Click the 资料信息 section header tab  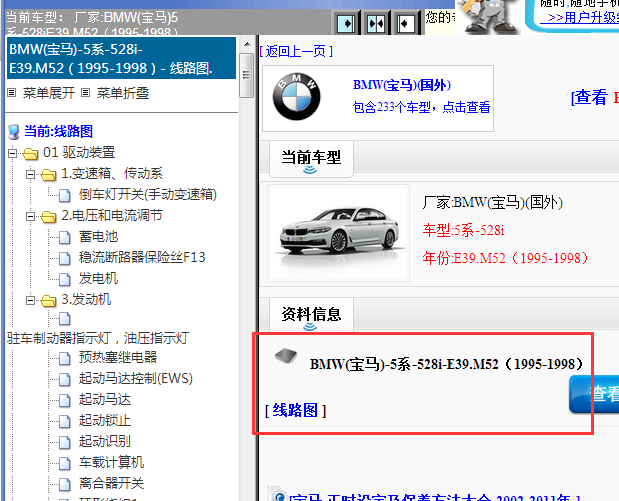311,315
